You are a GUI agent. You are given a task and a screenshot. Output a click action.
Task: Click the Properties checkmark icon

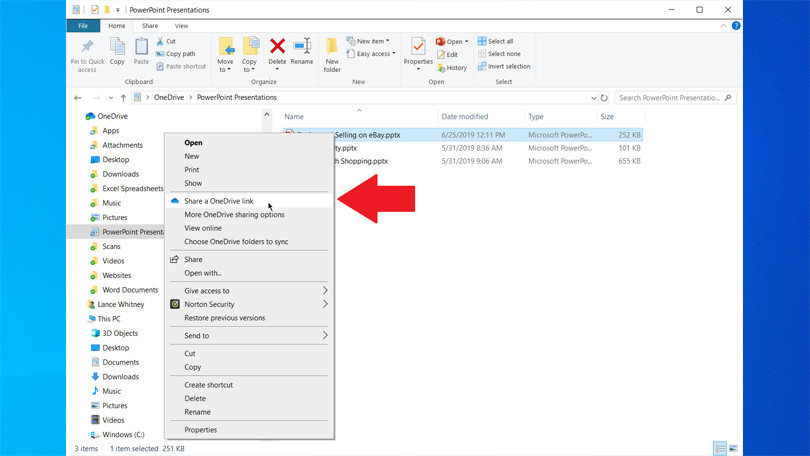418,46
